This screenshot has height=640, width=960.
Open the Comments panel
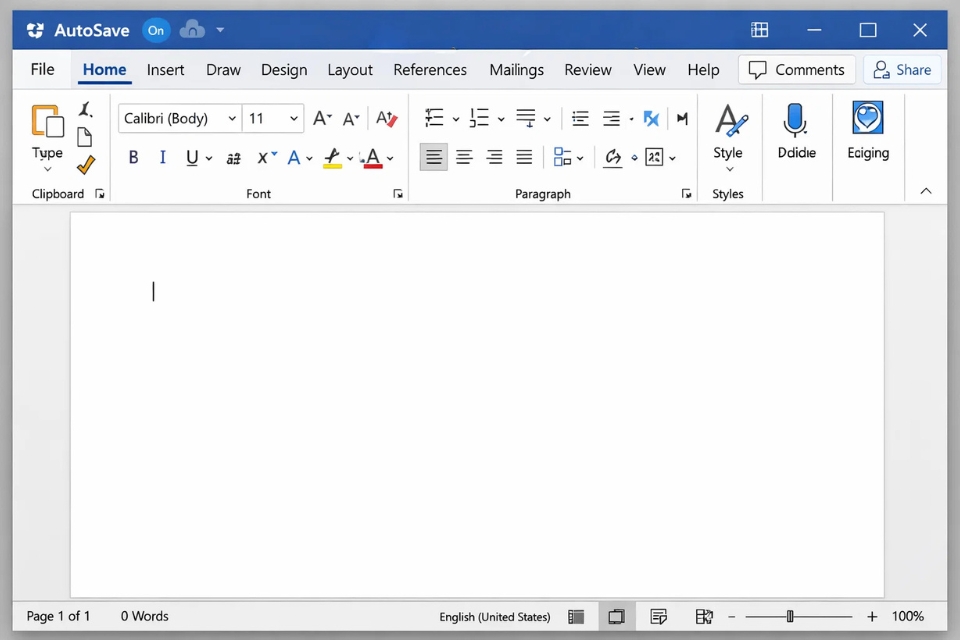796,70
